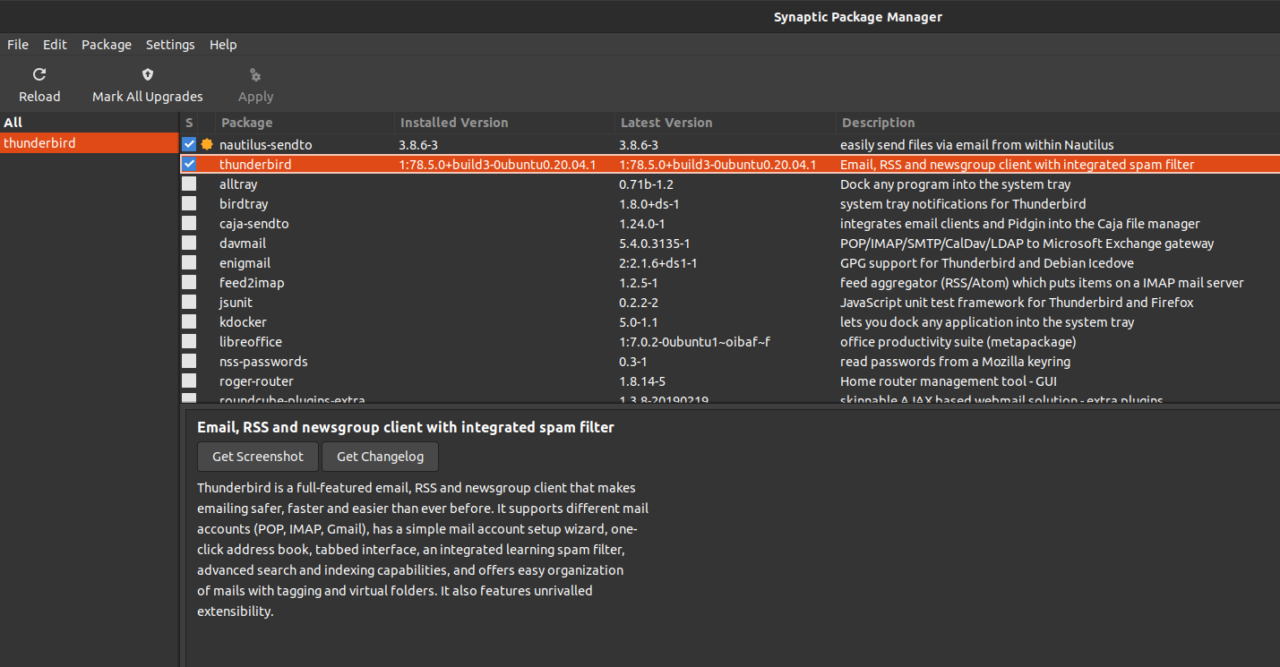Screen dimensions: 1280x667
Task: Select the enigmail package name
Action: (x=244, y=263)
